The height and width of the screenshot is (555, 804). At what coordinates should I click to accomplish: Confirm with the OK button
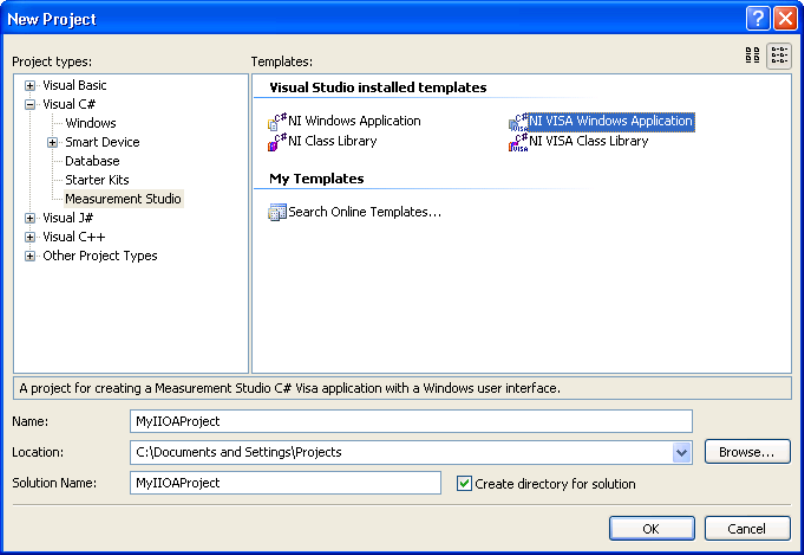coord(652,528)
